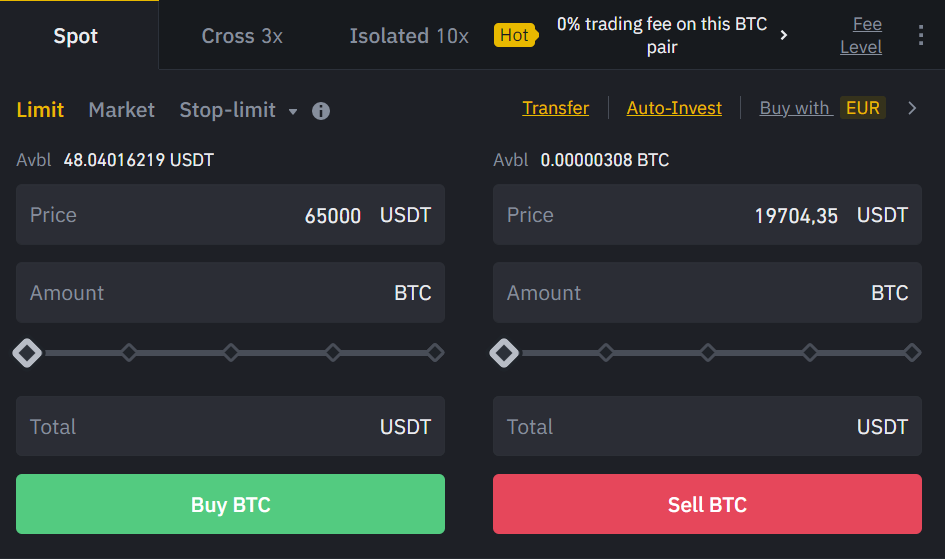Switch to the Cross 3x tab

pyautogui.click(x=242, y=36)
